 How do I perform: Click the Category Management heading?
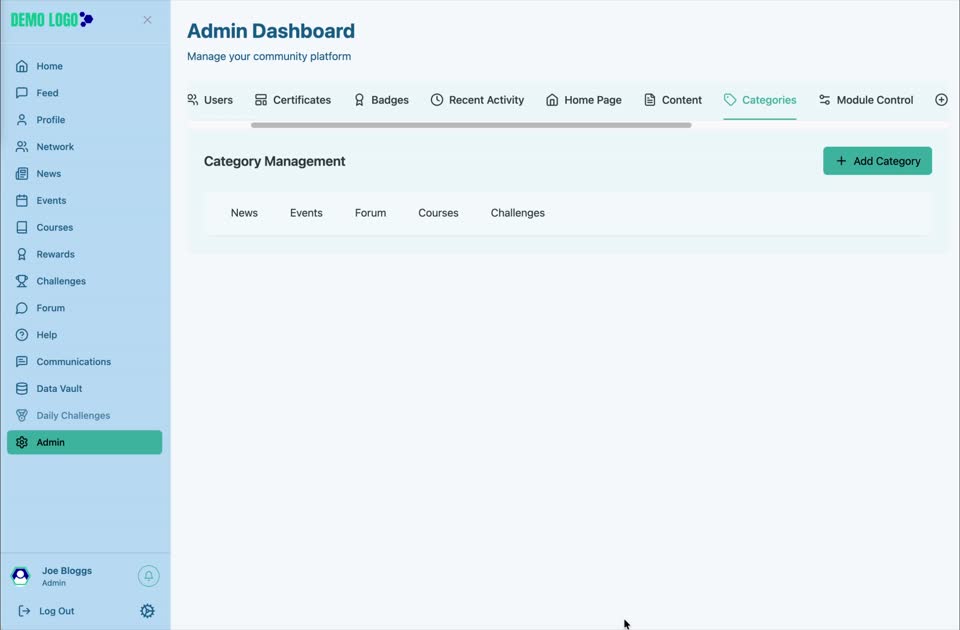pyautogui.click(x=274, y=161)
